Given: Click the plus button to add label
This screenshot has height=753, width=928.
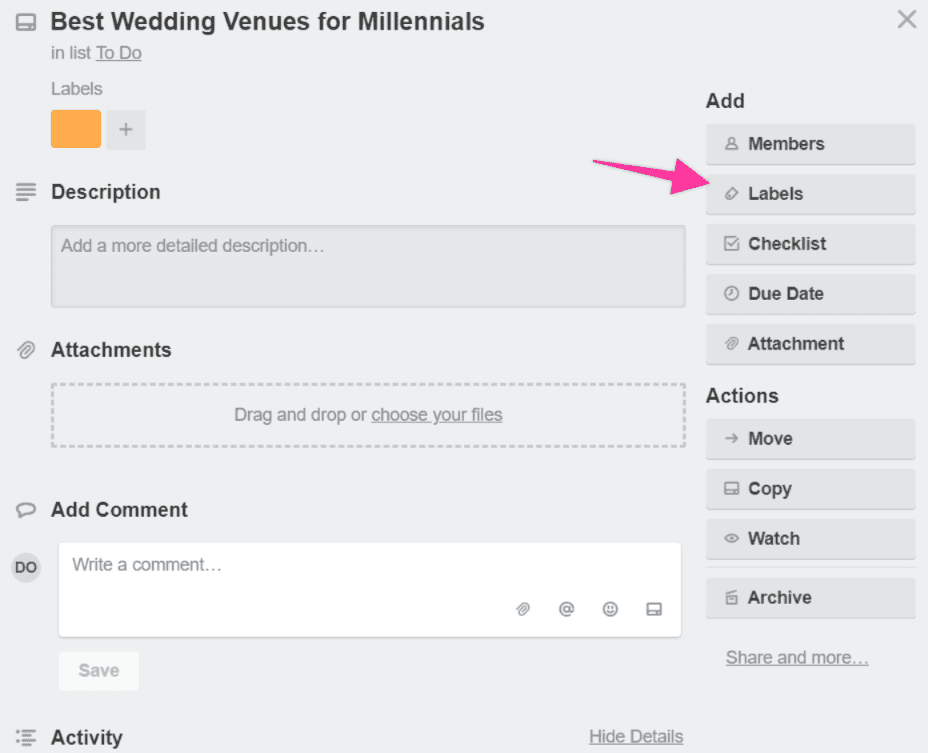Looking at the screenshot, I should tap(126, 129).
